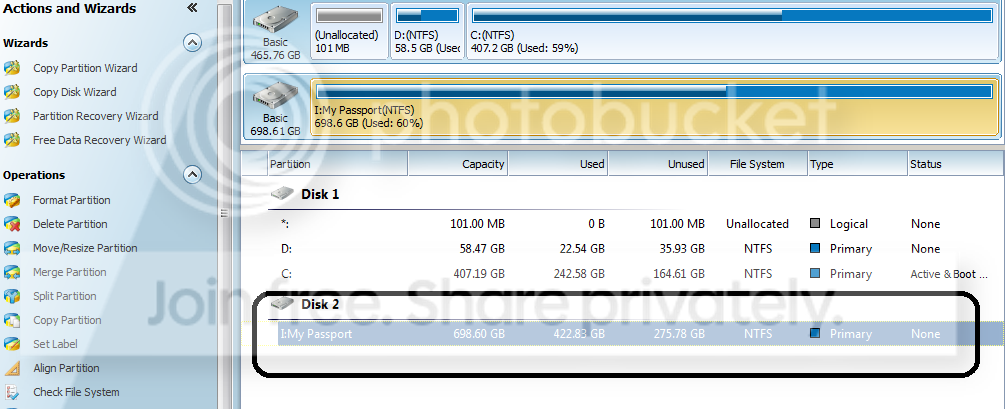
Task: Click the Free Data Recovery Wizard icon
Action: click(12, 140)
